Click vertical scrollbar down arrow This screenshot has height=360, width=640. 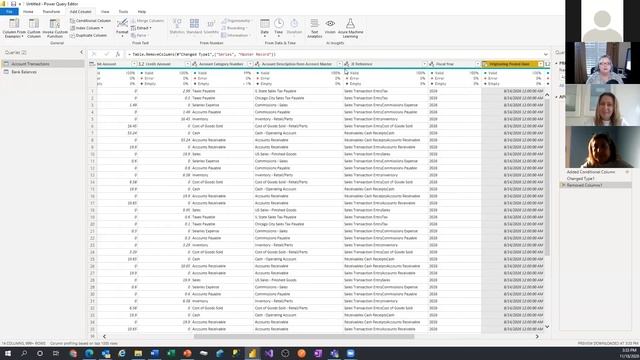tap(547, 327)
